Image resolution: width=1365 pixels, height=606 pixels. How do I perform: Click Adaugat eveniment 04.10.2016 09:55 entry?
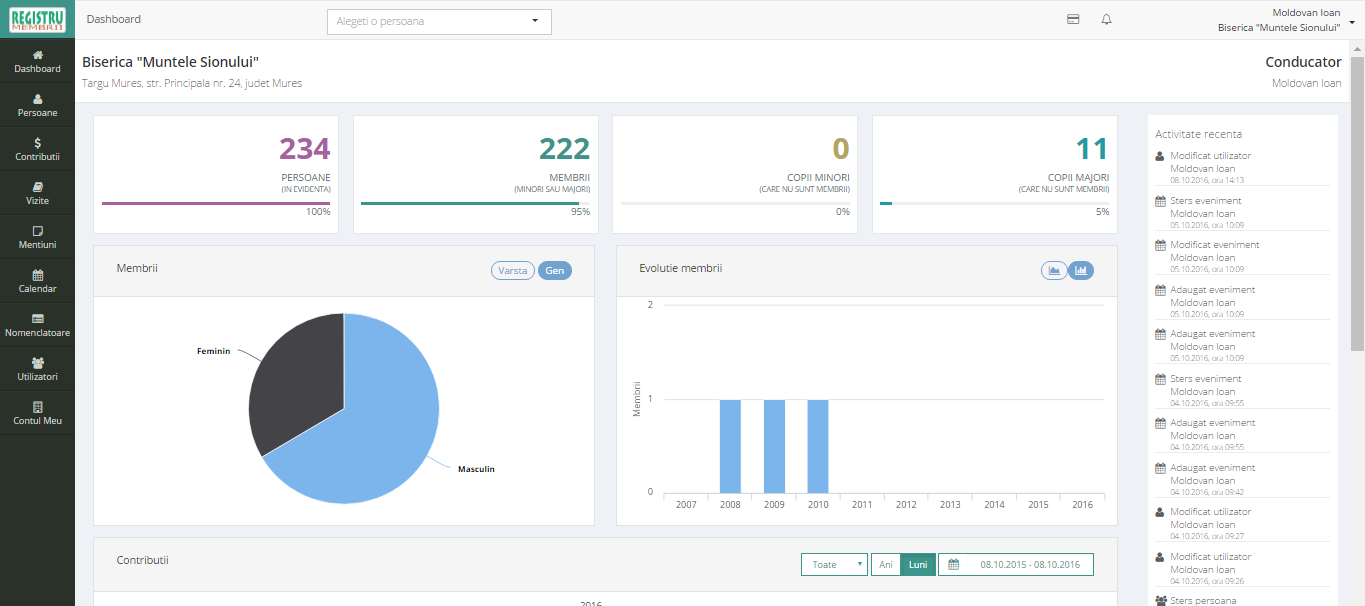[x=1241, y=435]
